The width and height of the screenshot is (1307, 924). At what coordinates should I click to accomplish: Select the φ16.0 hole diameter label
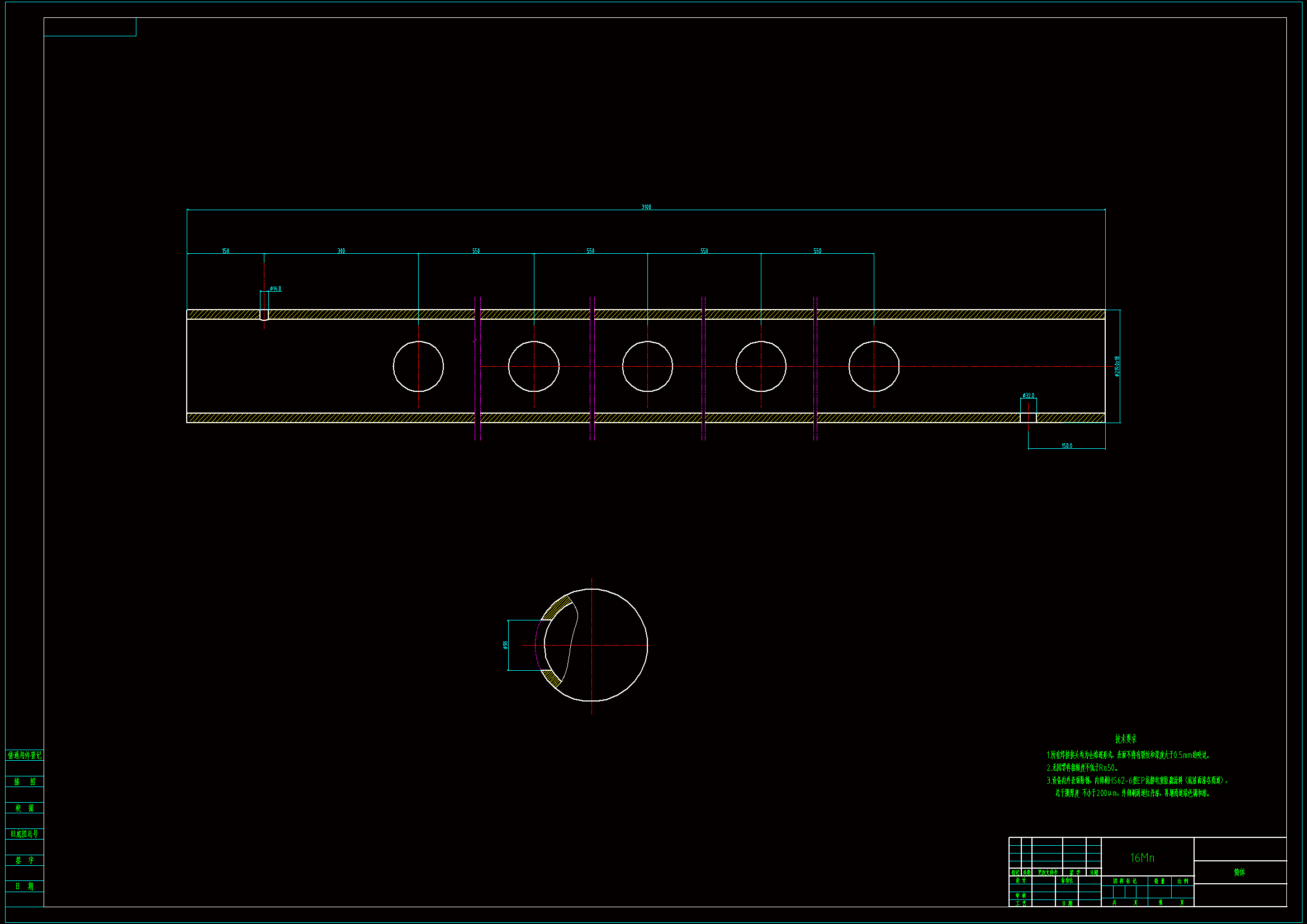[x=276, y=288]
